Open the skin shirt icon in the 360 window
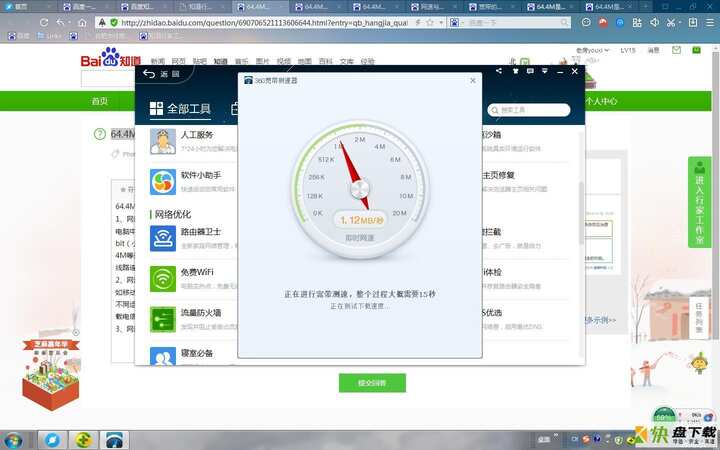This screenshot has width=720, height=450. pos(515,71)
